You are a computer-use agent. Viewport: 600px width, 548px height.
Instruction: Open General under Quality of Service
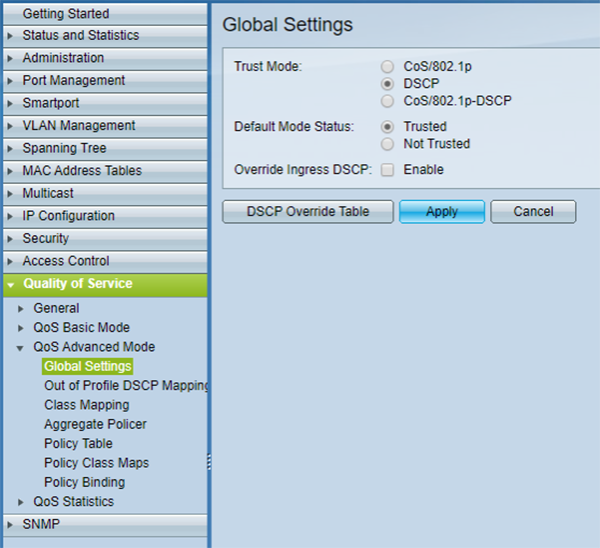click(56, 308)
